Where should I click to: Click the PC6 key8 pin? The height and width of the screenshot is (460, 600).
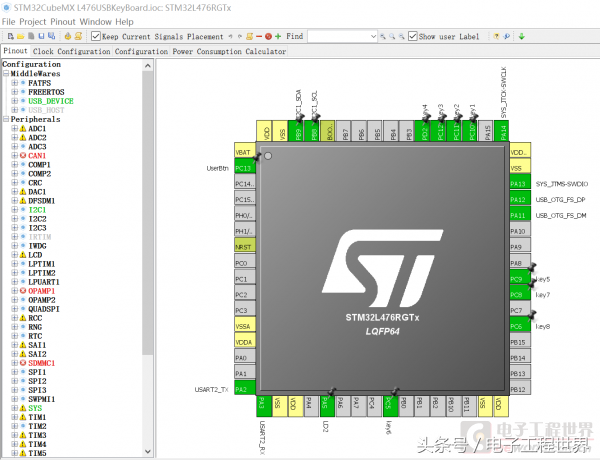520,325
